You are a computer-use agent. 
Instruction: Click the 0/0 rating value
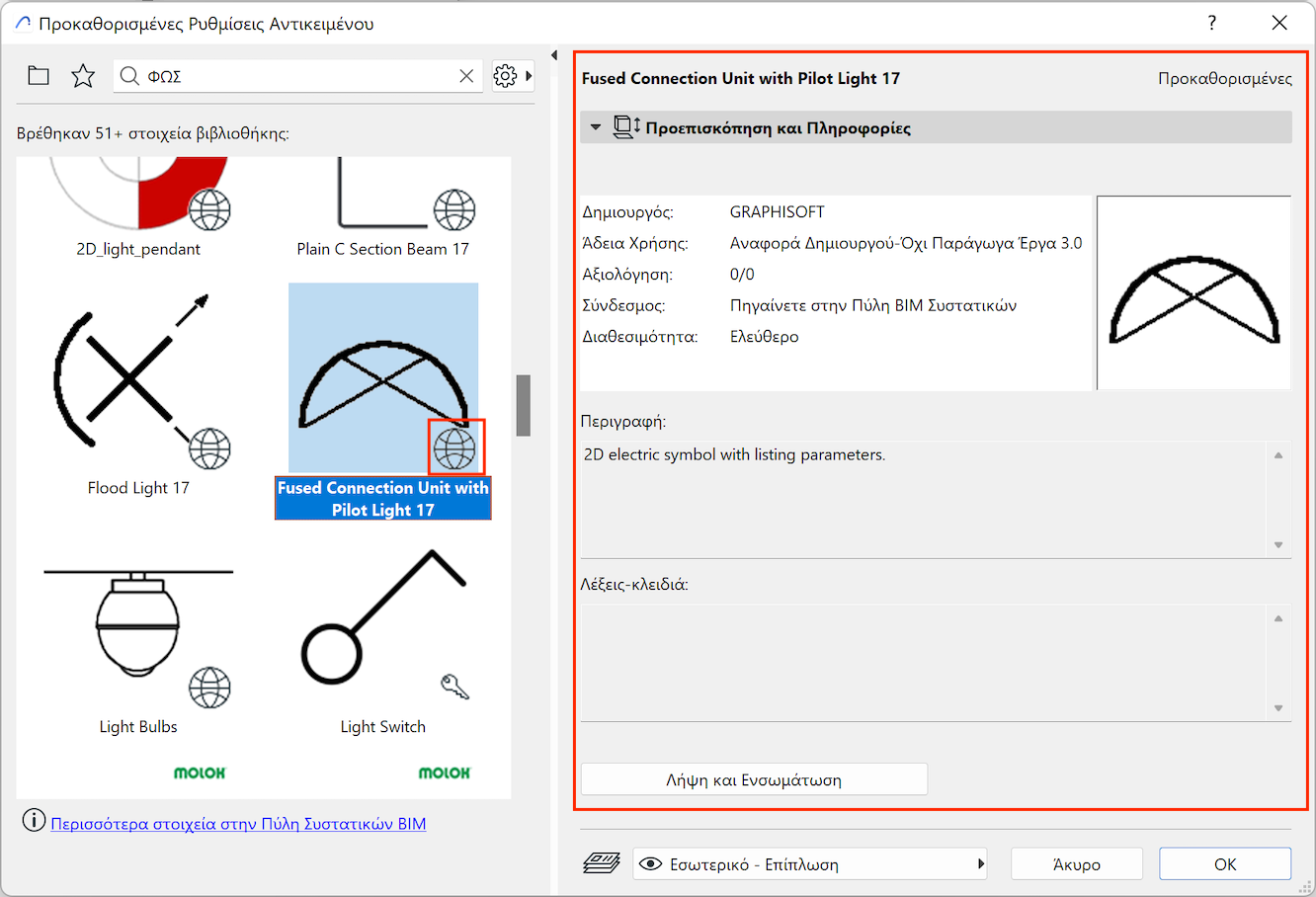tap(742, 275)
